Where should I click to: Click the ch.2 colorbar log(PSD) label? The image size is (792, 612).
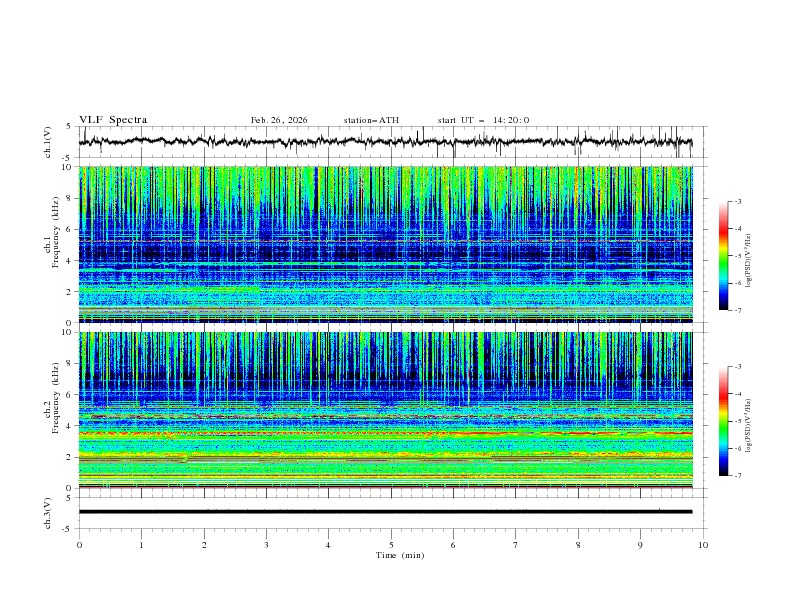click(748, 426)
